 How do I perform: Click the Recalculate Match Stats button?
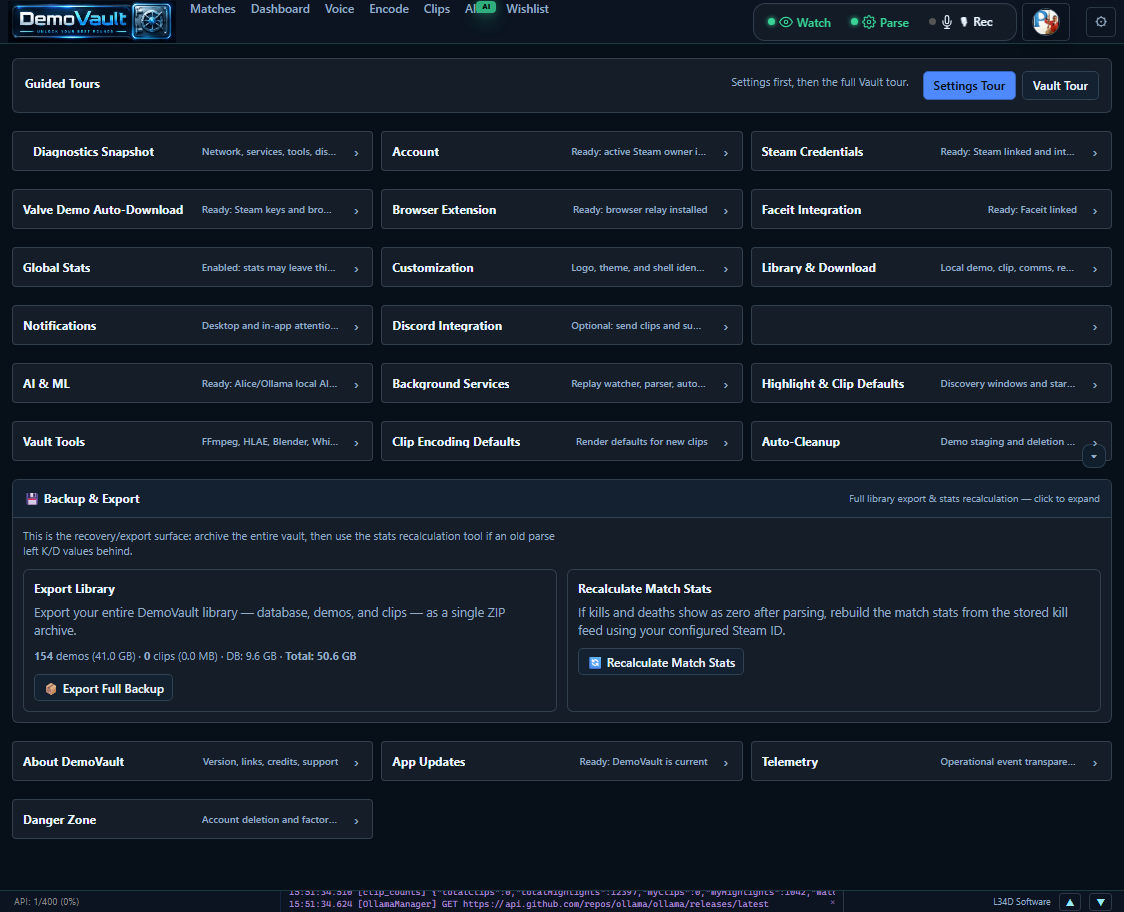(x=660, y=662)
